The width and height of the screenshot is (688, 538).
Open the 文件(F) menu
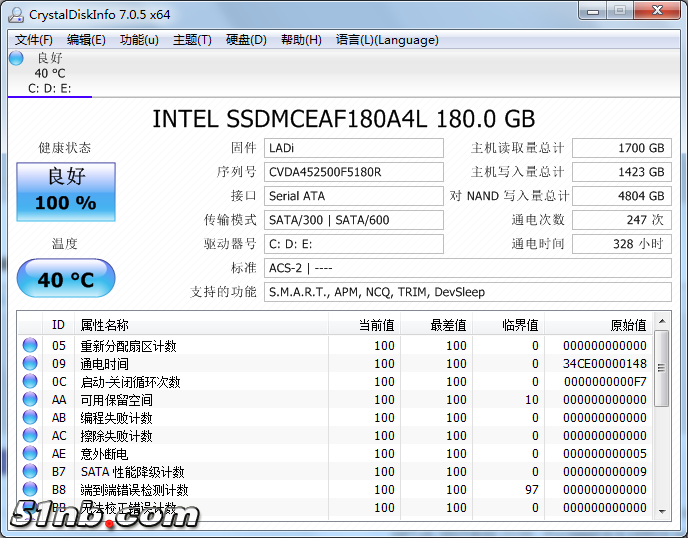pos(34,40)
